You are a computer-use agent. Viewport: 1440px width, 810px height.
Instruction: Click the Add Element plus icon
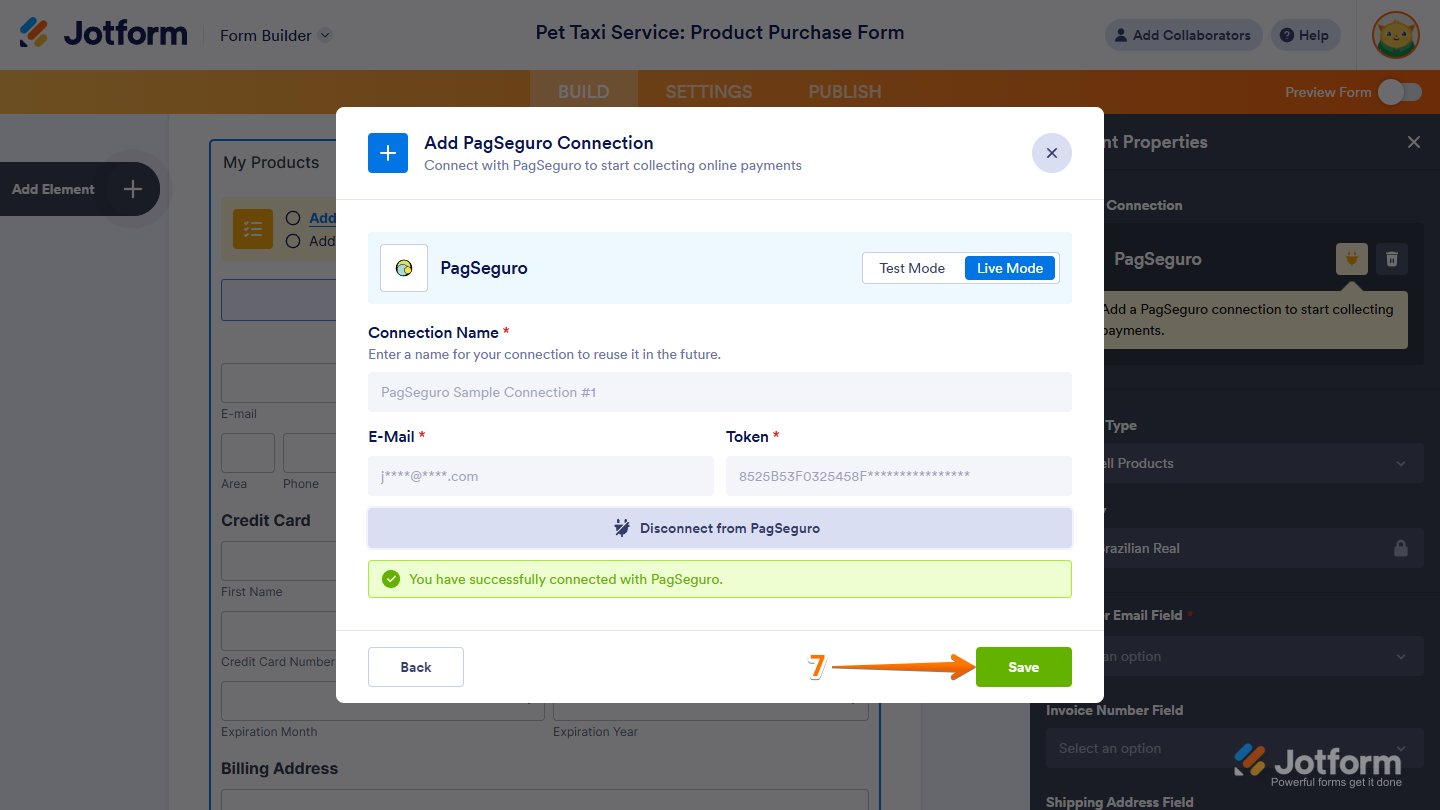point(133,189)
